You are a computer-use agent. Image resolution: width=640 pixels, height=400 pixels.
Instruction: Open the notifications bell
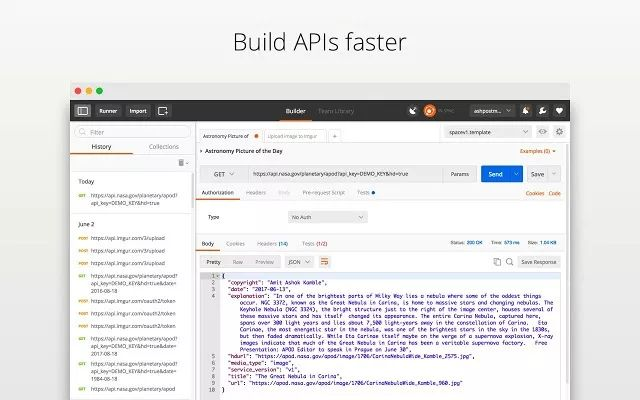(526, 111)
